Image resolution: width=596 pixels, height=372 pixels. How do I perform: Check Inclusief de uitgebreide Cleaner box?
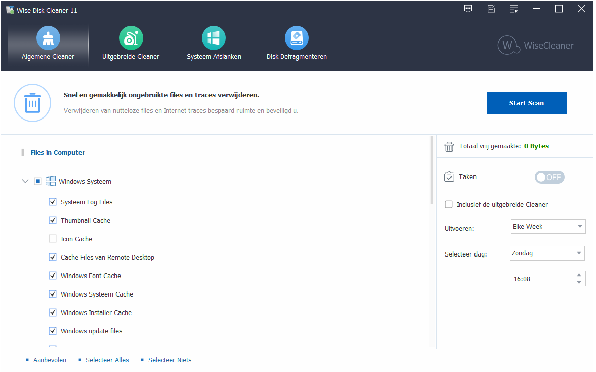pos(449,204)
